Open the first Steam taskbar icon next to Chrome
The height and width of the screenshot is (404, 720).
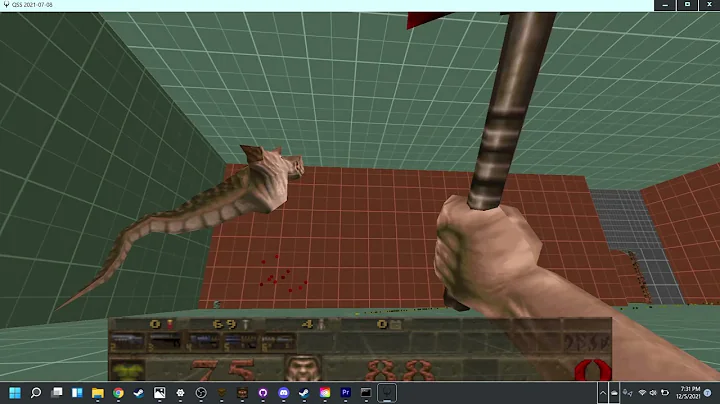[x=139, y=393]
